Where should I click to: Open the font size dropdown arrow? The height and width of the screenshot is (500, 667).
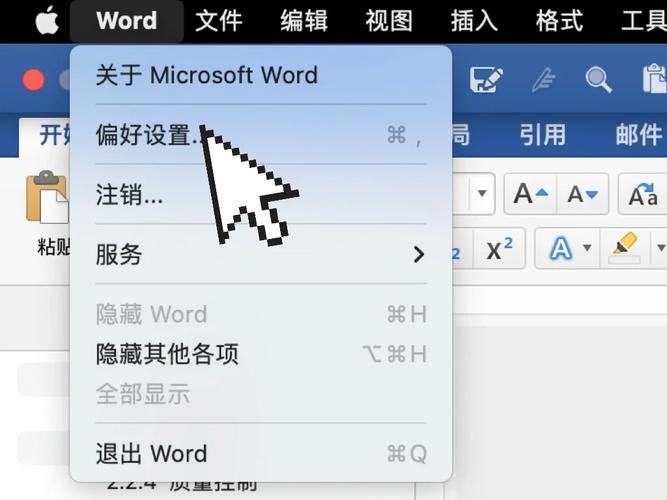(x=482, y=194)
